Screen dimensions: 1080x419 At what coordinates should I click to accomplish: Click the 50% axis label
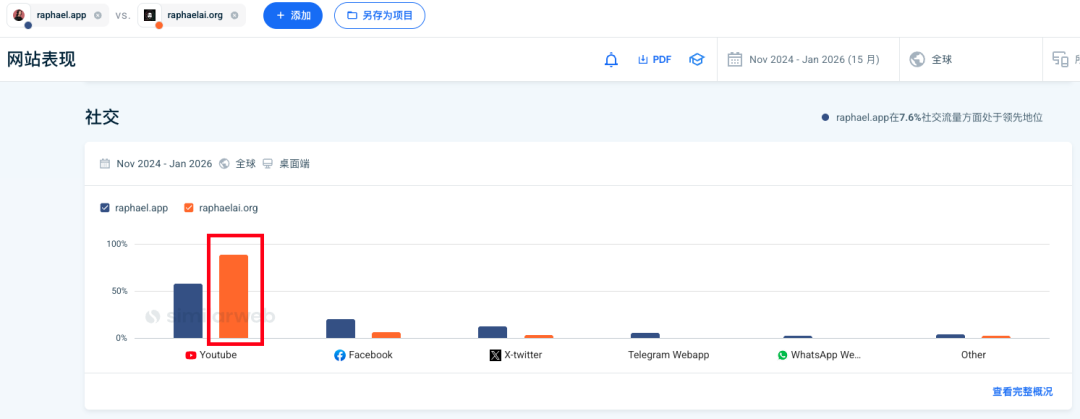pos(118,291)
